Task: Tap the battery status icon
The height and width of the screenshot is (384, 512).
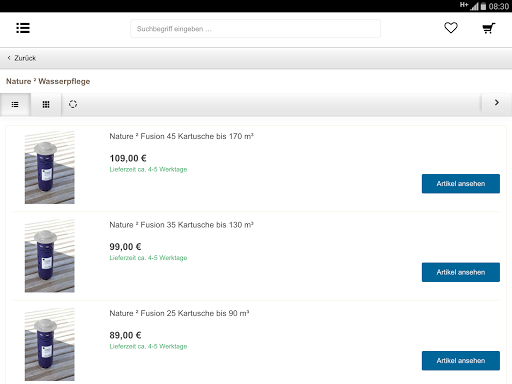Action: tap(483, 6)
